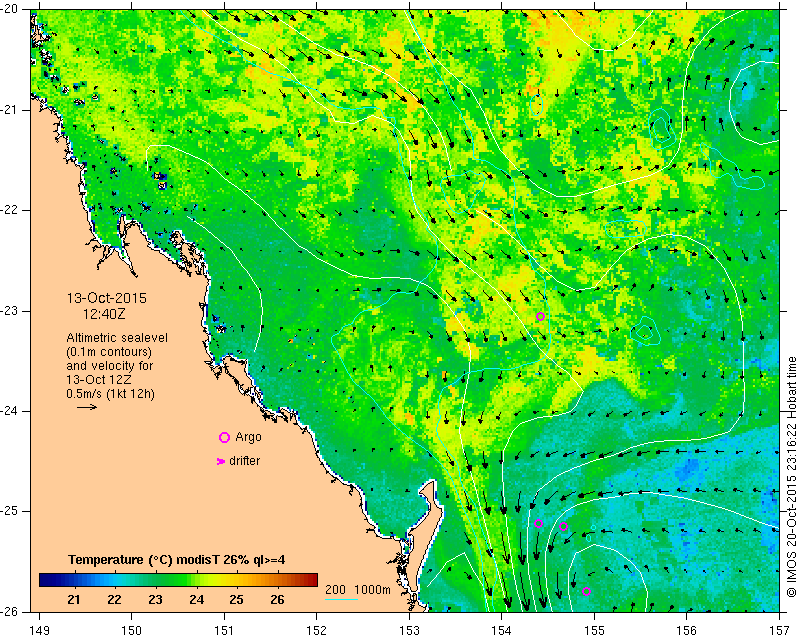Click the 'drifter' legend label
This screenshot has width=800, height=640.
(244, 461)
